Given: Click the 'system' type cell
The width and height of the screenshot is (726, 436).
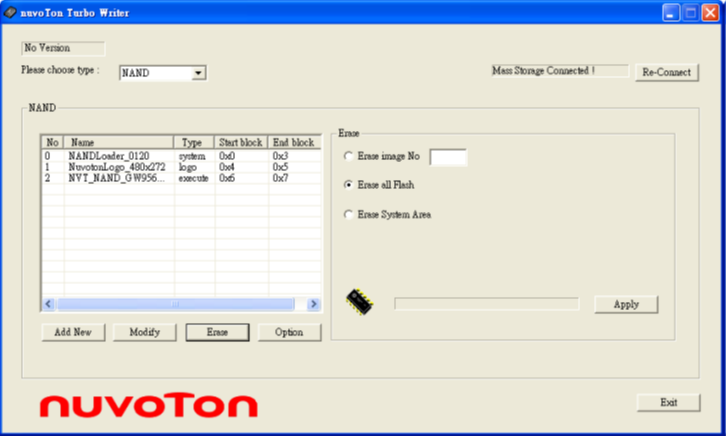Looking at the screenshot, I should point(192,156).
